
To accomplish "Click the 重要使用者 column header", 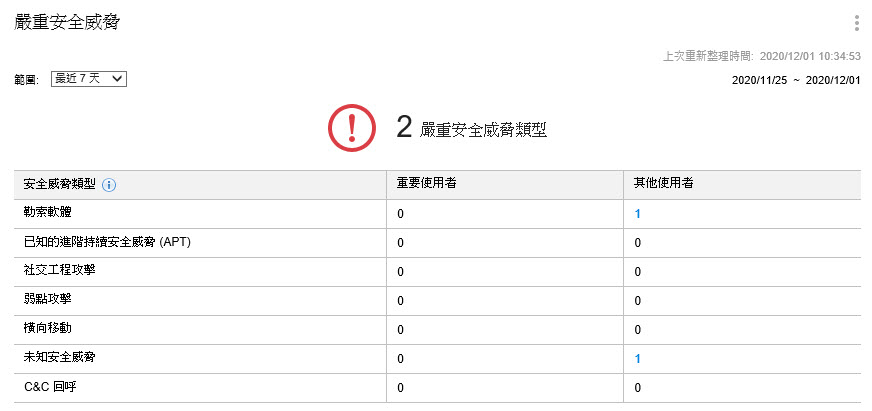I will [427, 185].
